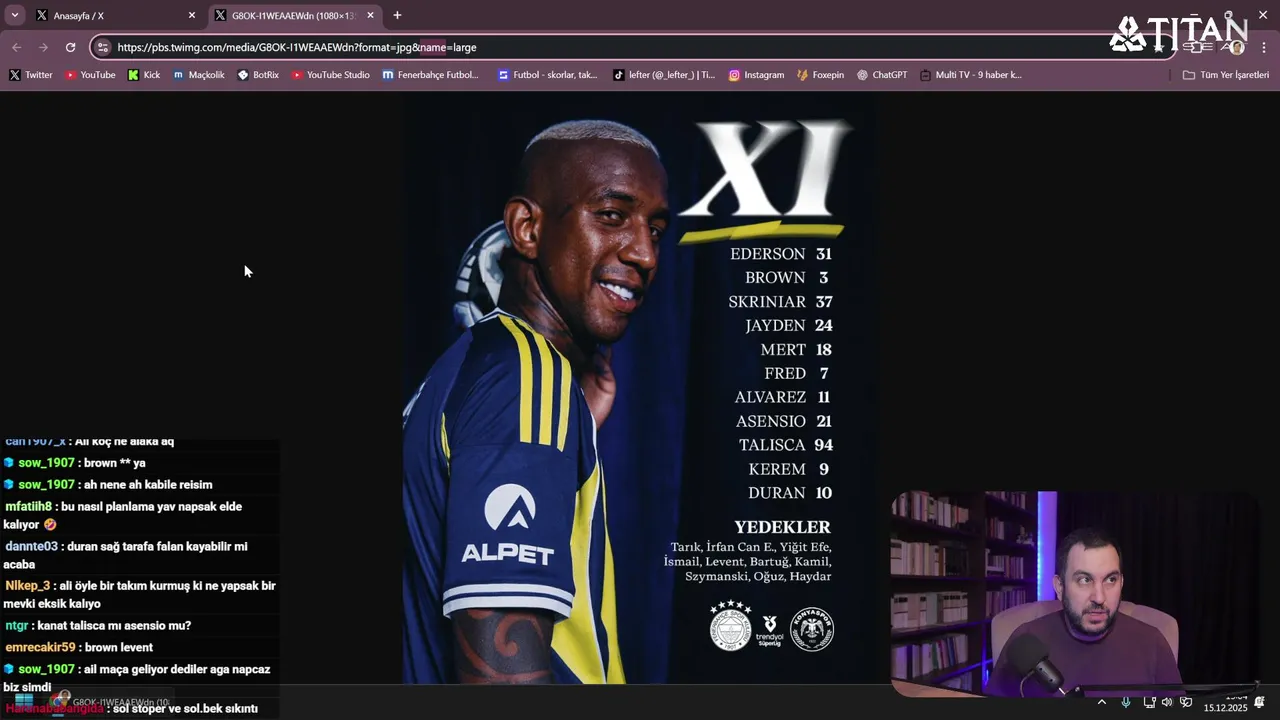
Task: Click chat user 'Nlkep_3'
Action: coord(27,586)
